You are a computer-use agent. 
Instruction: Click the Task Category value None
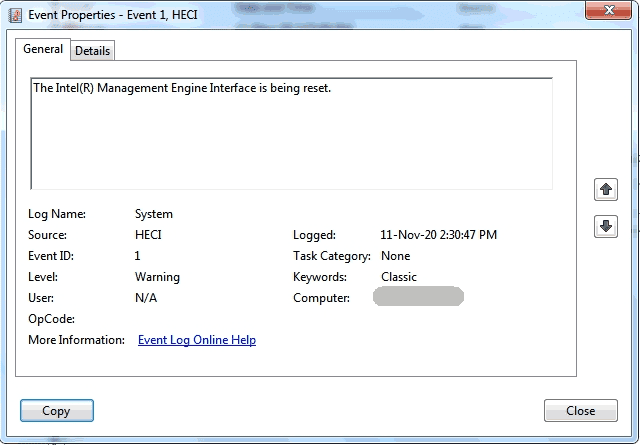click(396, 256)
